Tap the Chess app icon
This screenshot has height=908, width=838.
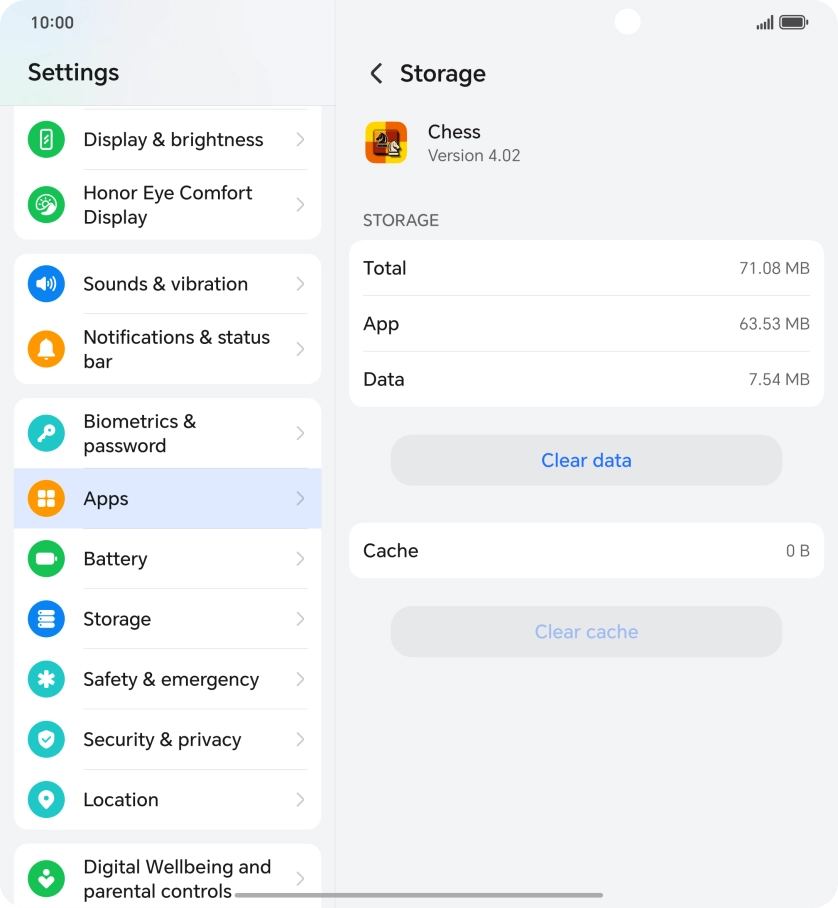point(386,143)
